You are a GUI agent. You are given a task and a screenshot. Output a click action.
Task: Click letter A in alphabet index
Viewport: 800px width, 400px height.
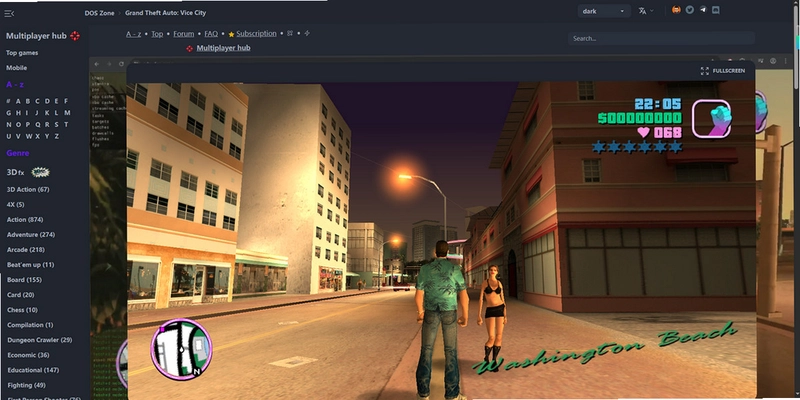pos(18,101)
